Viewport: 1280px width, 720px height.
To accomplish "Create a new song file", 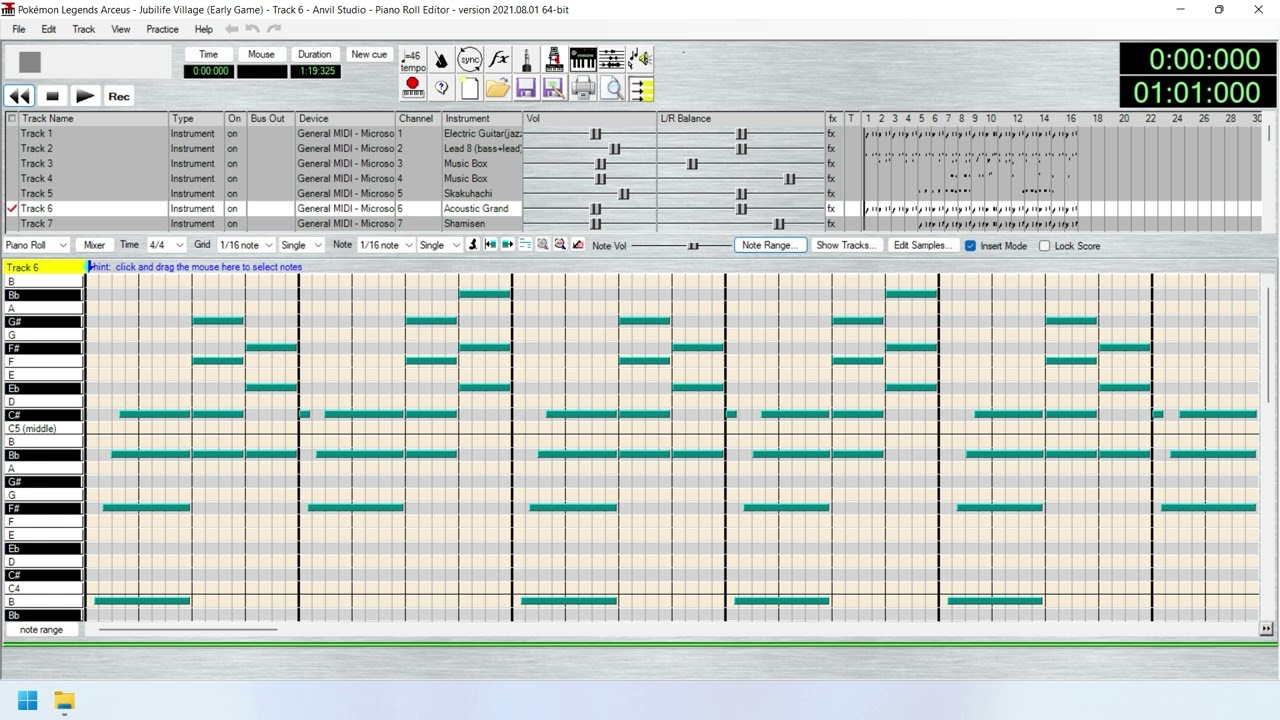I will 469,89.
